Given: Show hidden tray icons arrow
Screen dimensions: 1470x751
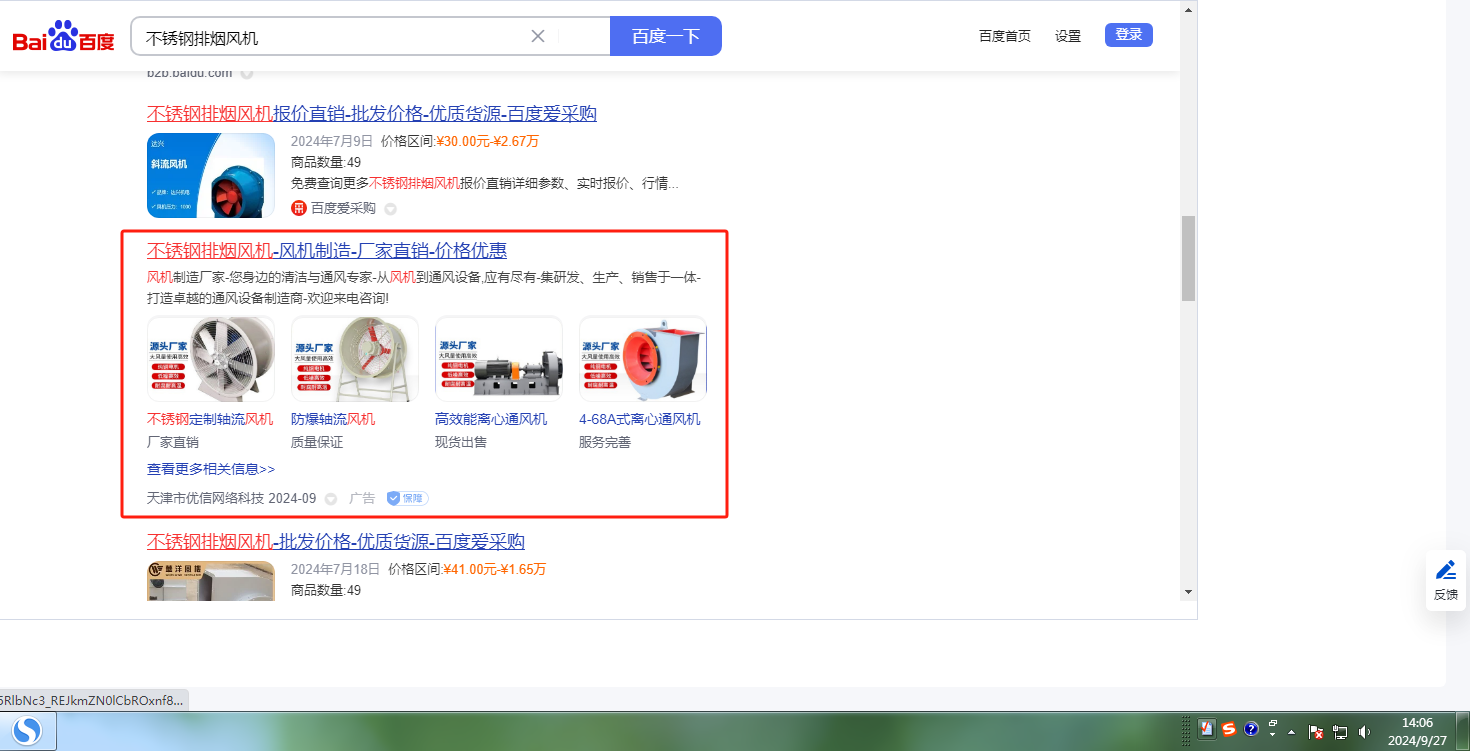Looking at the screenshot, I should (1292, 731).
